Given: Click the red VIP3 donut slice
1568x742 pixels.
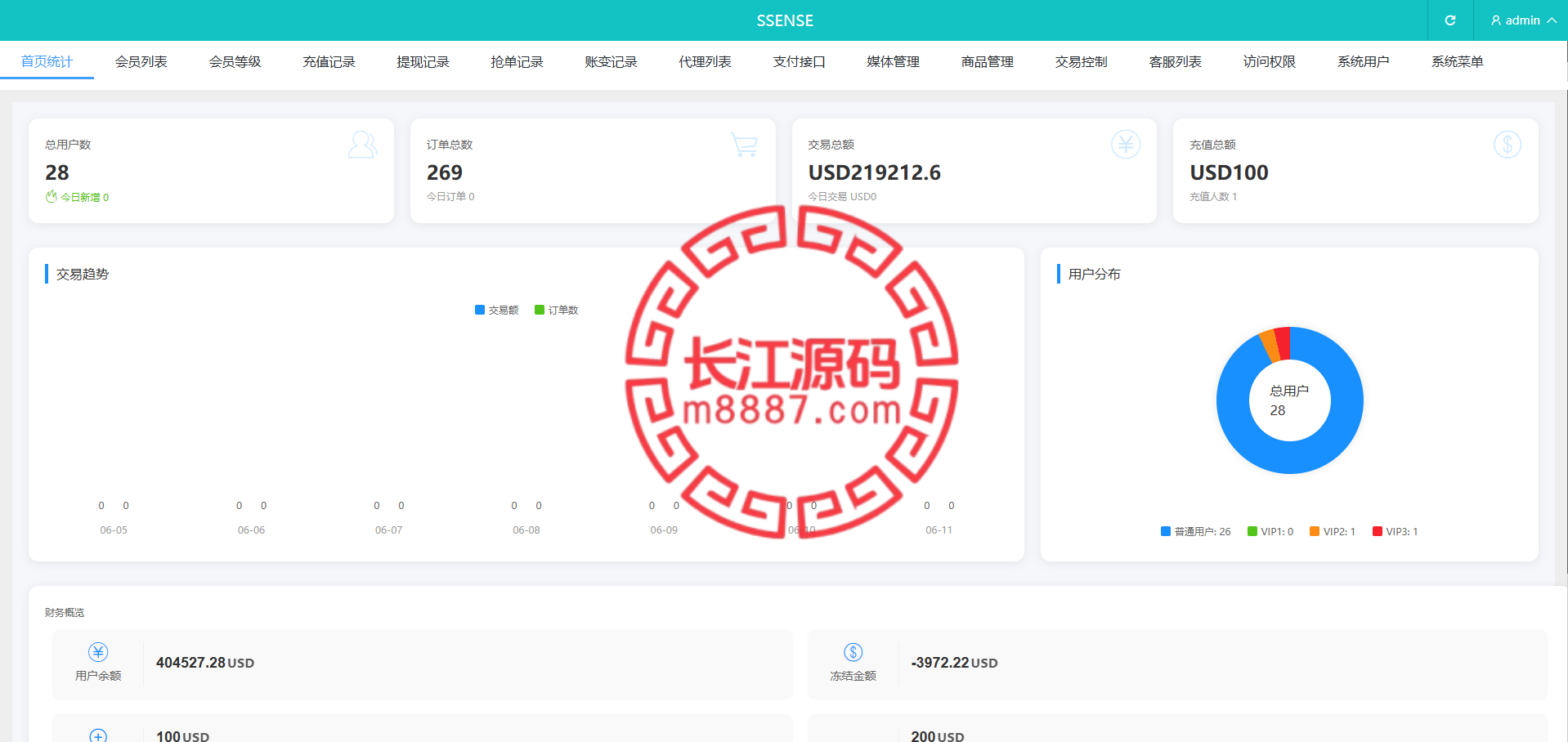Looking at the screenshot, I should click(x=1283, y=343).
